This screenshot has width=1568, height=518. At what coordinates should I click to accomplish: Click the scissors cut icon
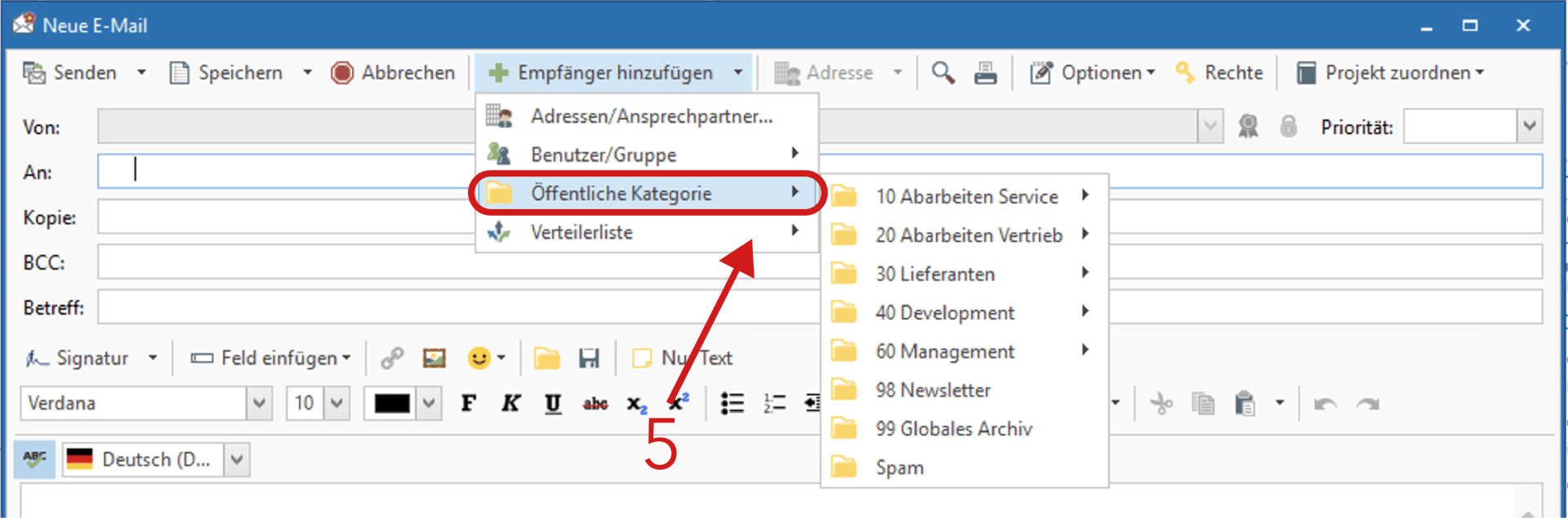click(x=1160, y=403)
